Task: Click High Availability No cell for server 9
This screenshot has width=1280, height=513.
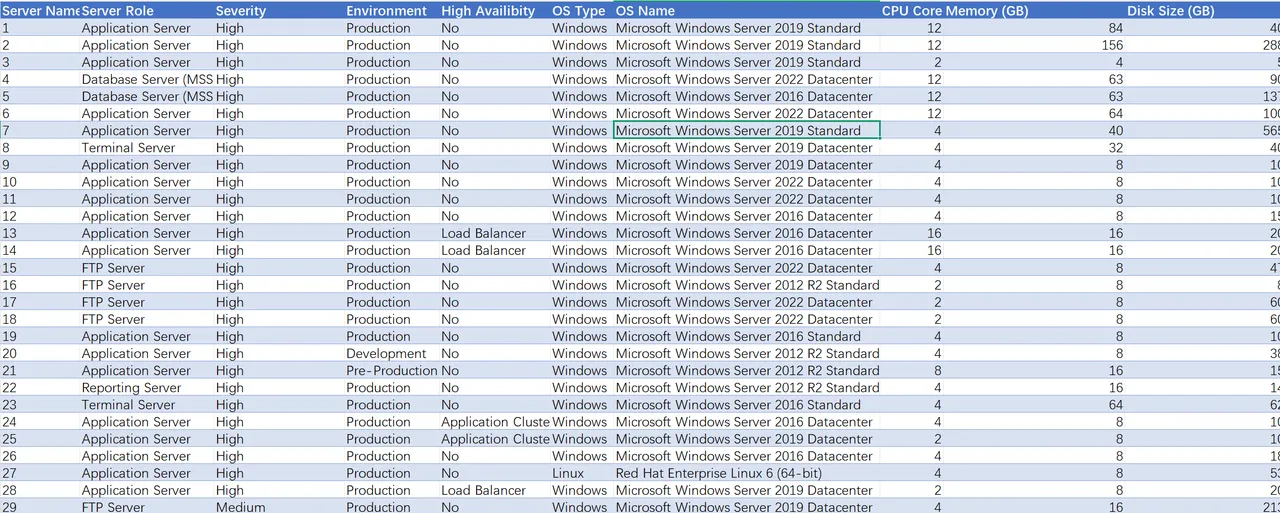Action: 494,165
